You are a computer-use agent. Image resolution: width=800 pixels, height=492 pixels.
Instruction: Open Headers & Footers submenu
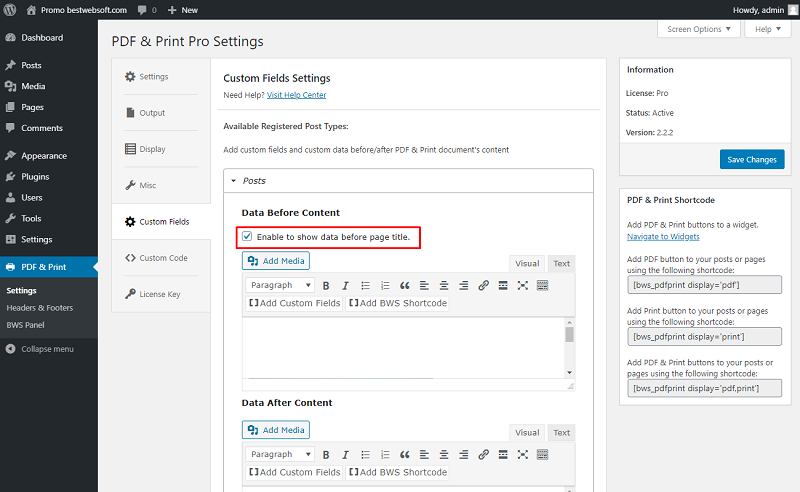coord(40,308)
